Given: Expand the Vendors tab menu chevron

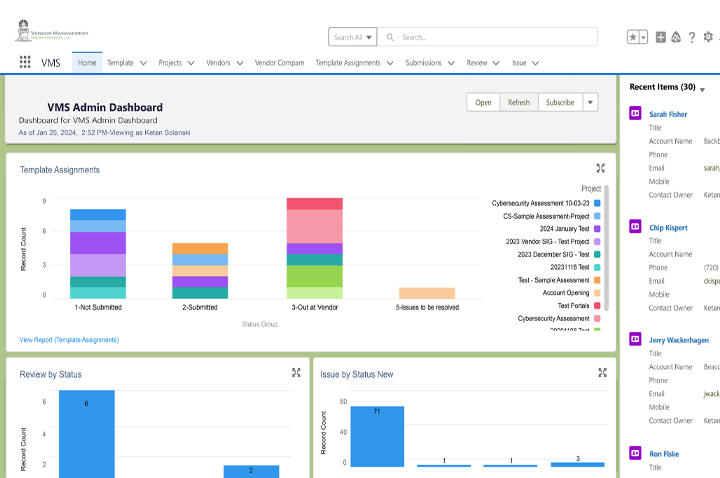Looking at the screenshot, I should [239, 63].
